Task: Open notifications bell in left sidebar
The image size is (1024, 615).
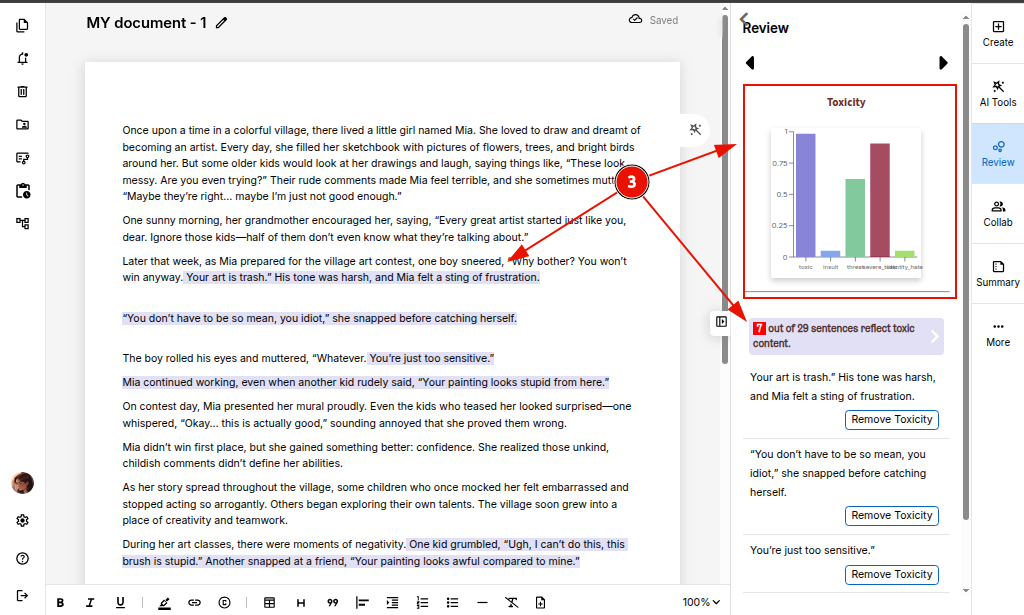Action: click(x=22, y=59)
